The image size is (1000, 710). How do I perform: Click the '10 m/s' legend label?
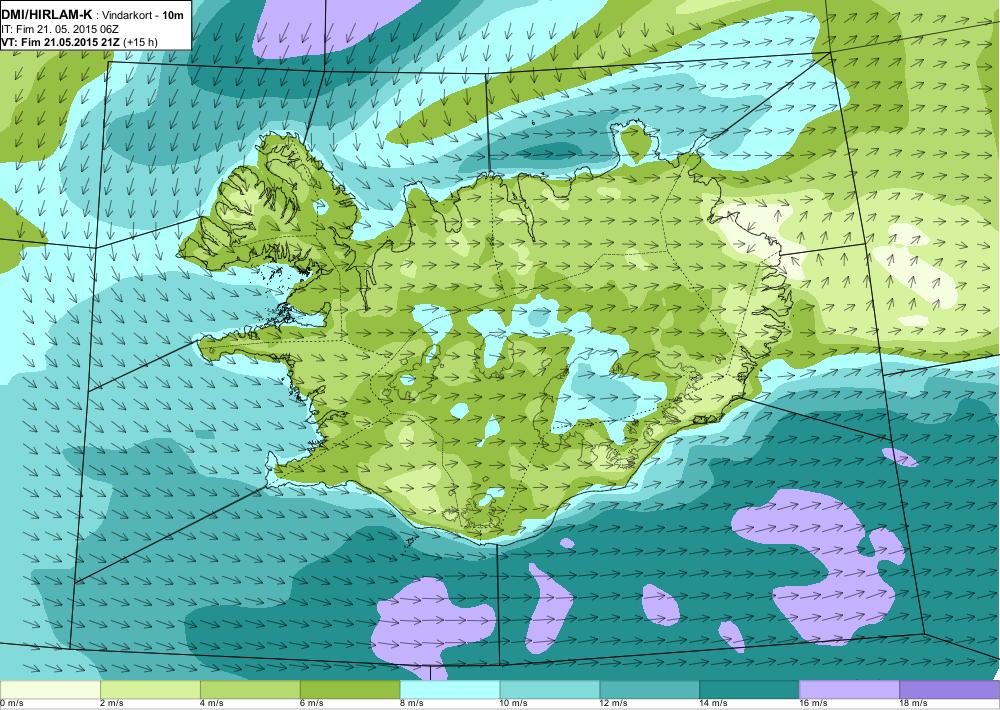[514, 704]
